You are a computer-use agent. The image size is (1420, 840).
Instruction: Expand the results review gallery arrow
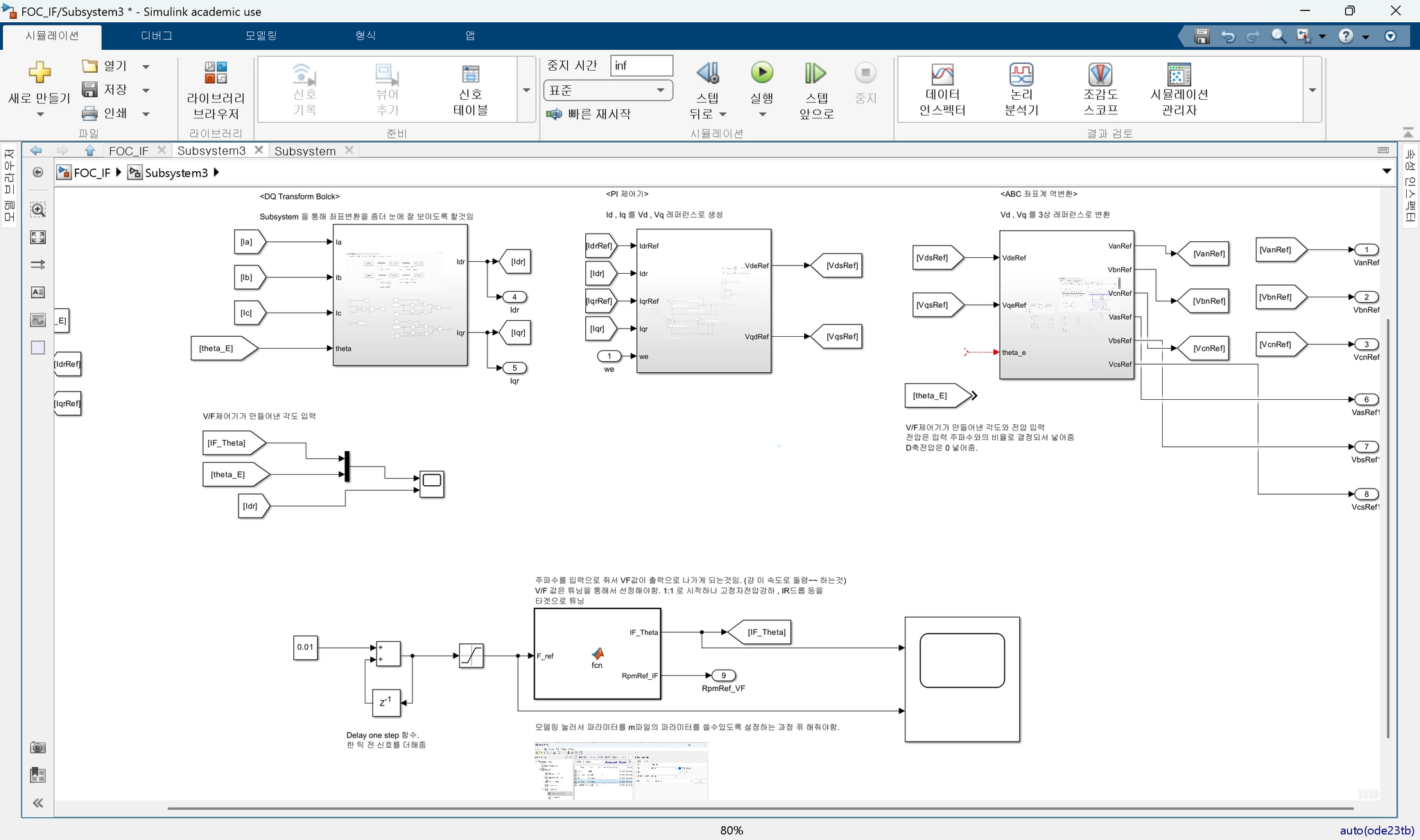click(1312, 90)
